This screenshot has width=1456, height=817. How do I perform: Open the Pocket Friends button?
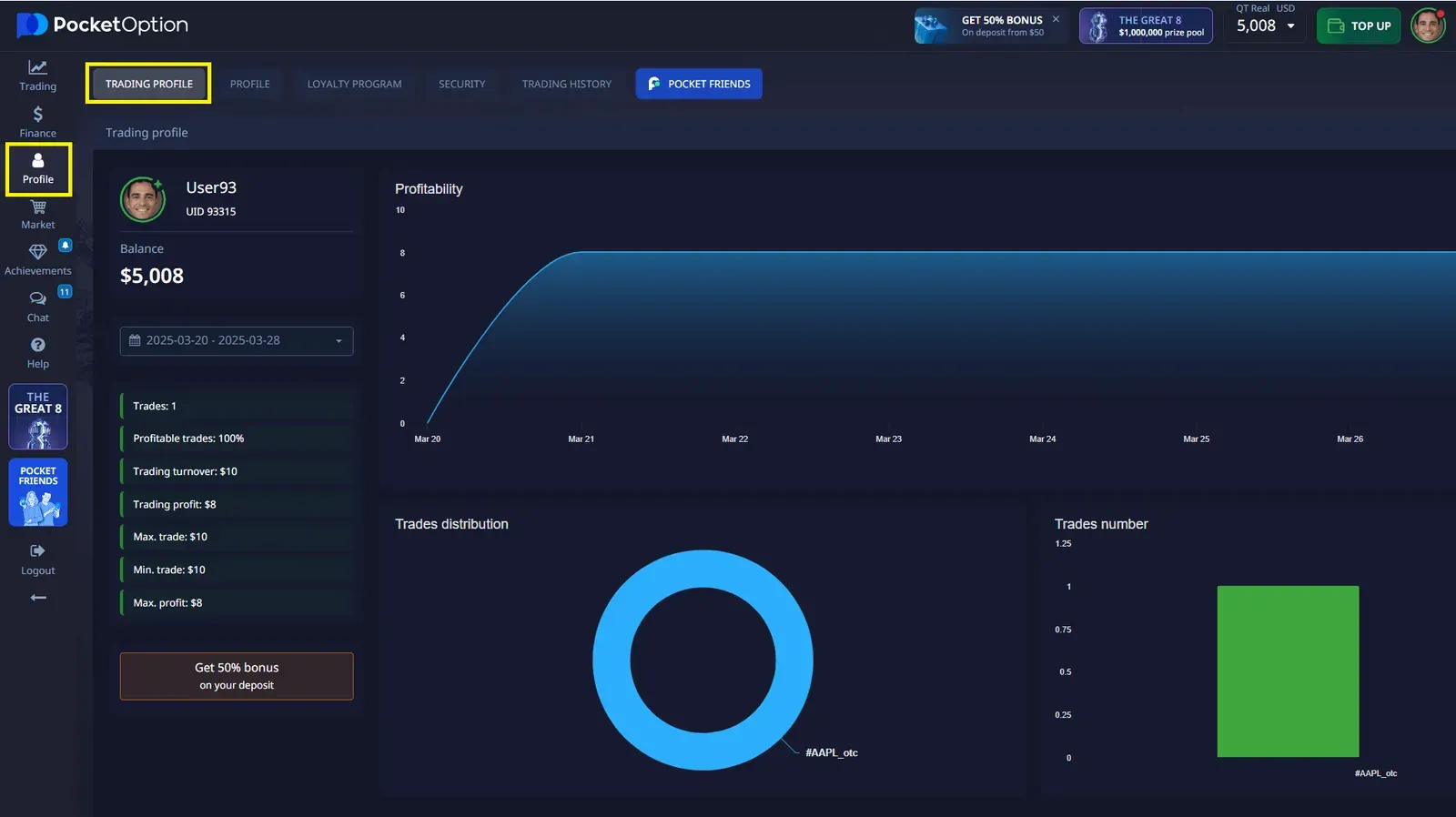(x=699, y=84)
